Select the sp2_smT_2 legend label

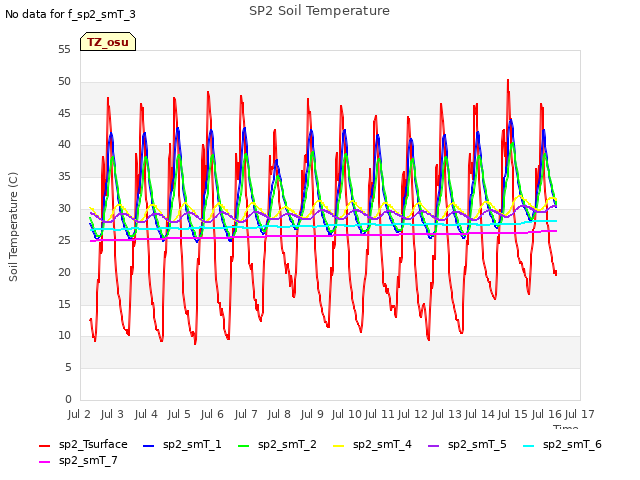point(287,444)
